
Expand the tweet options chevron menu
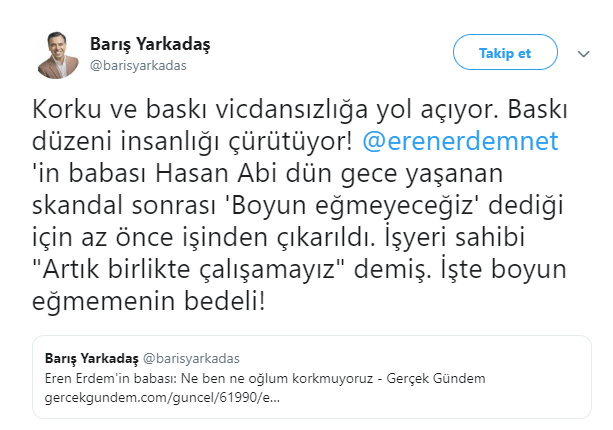coord(582,53)
